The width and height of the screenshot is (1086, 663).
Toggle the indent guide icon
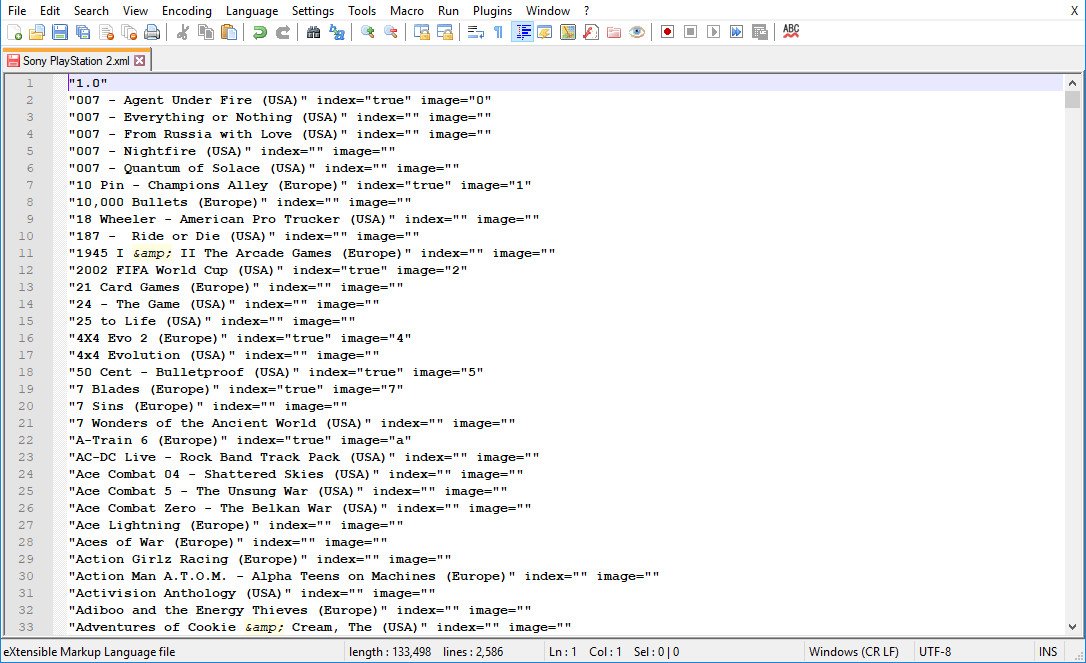pyautogui.click(x=522, y=32)
